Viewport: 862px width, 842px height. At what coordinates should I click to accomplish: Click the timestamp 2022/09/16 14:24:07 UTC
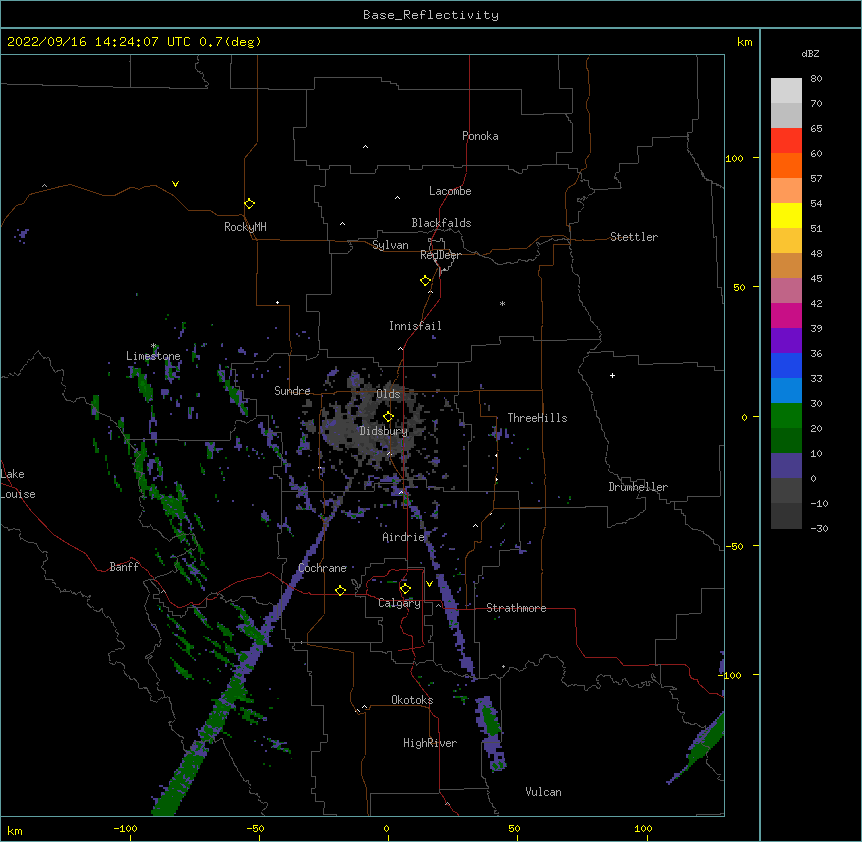98,42
